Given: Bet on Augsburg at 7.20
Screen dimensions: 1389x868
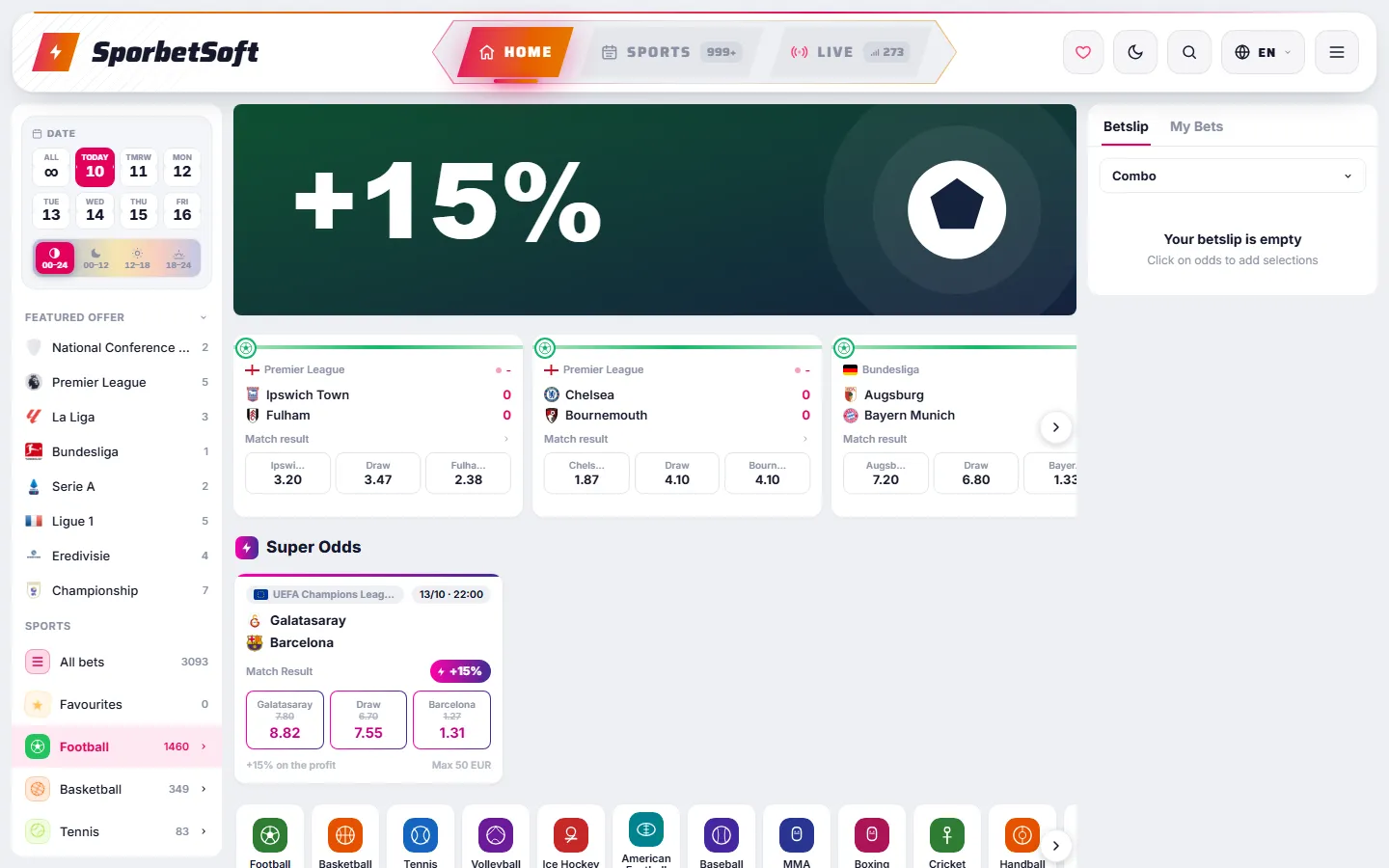Looking at the screenshot, I should tap(885, 473).
